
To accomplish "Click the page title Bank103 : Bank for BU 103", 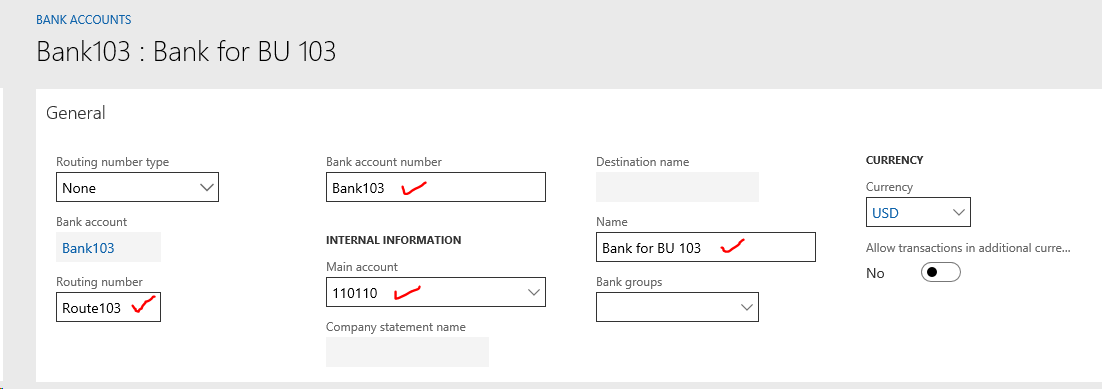I will click(186, 53).
